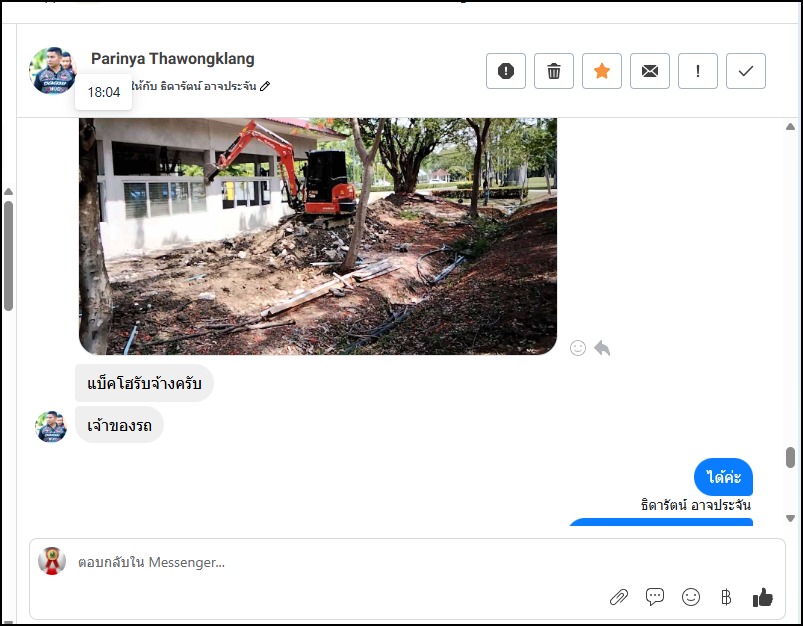
Task: Mark conversation as spam with exclamation octagon icon
Action: click(505, 71)
